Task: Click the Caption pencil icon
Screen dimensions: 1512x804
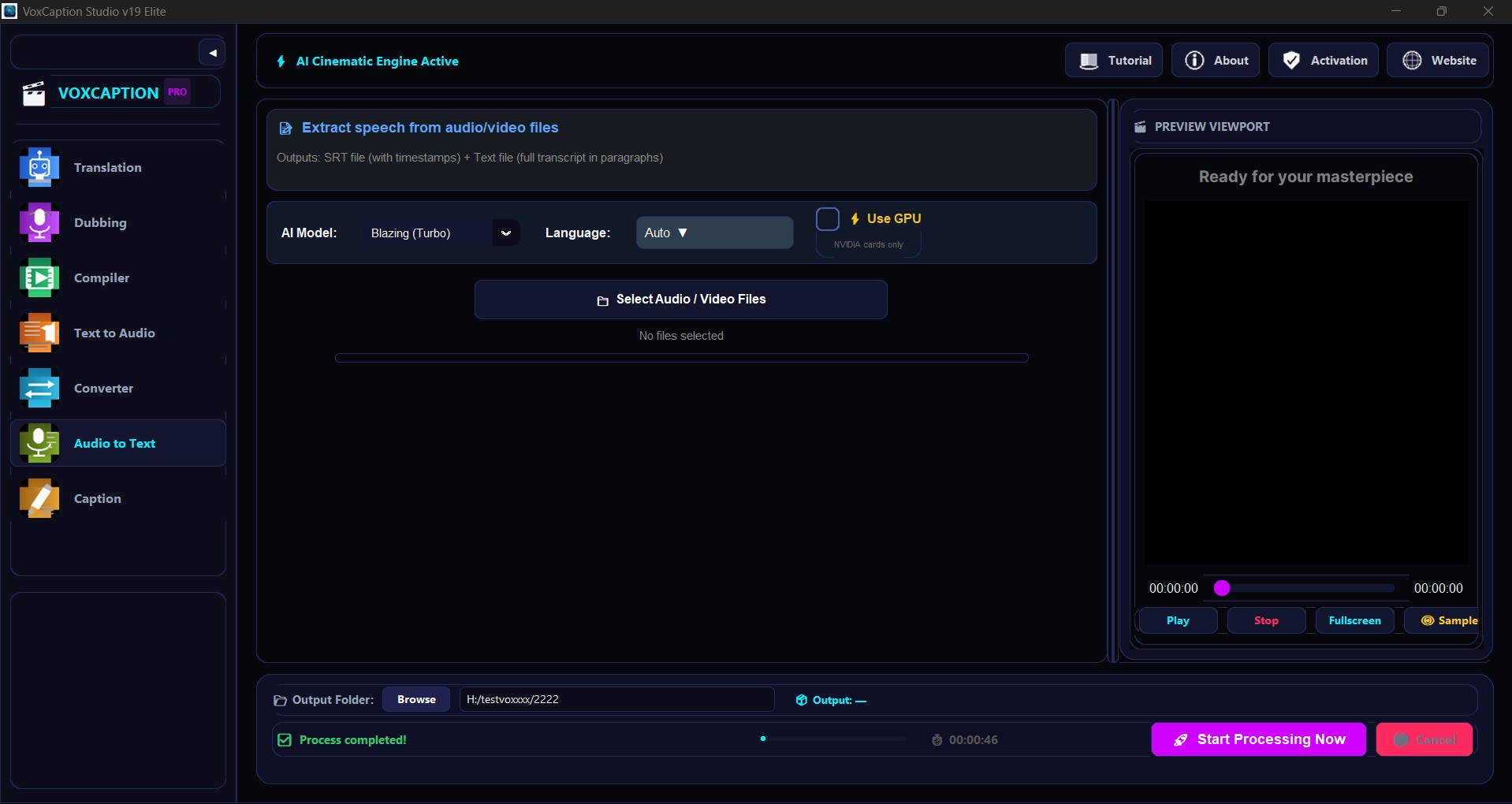Action: pyautogui.click(x=39, y=498)
